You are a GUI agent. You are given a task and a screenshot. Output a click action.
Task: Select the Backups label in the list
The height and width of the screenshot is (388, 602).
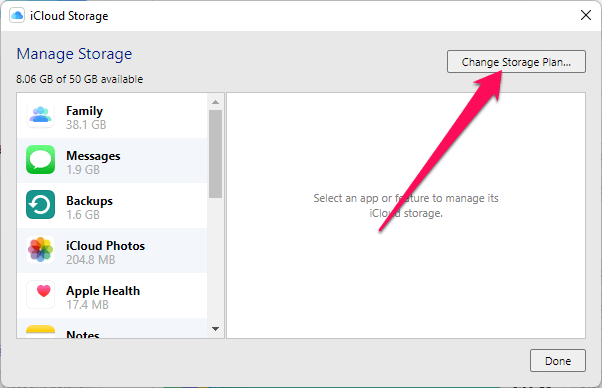[89, 201]
